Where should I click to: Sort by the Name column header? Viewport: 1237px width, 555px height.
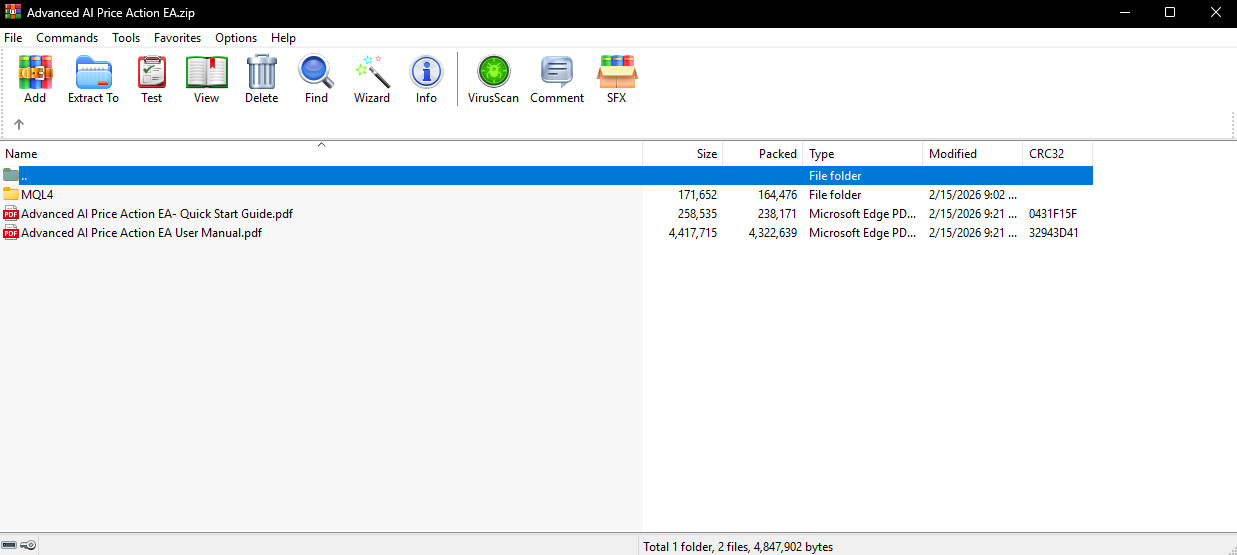321,154
